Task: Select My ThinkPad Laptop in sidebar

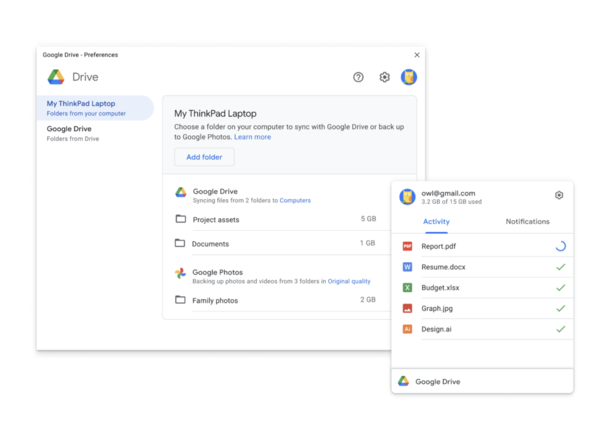Action: click(x=95, y=108)
